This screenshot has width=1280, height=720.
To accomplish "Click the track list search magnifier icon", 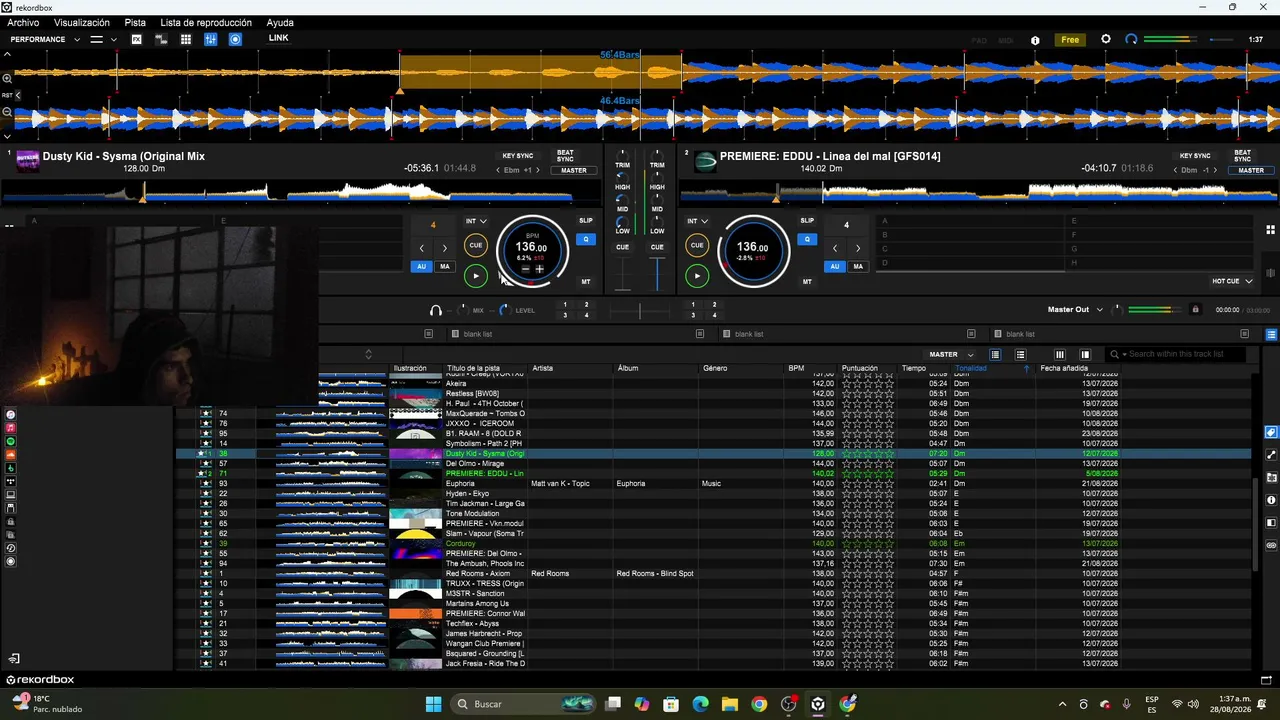I will point(1115,354).
